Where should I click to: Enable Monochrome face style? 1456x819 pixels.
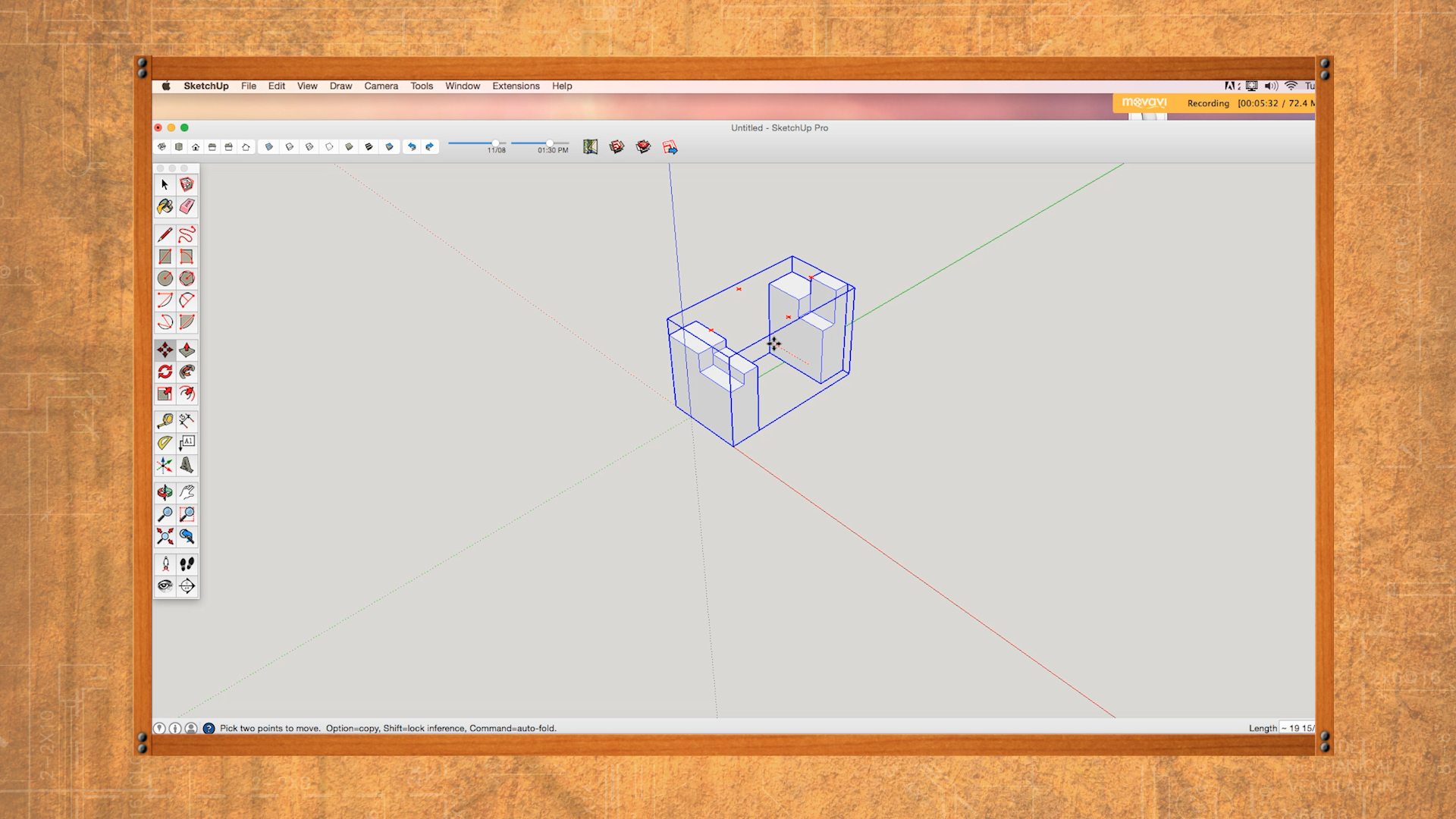click(389, 147)
